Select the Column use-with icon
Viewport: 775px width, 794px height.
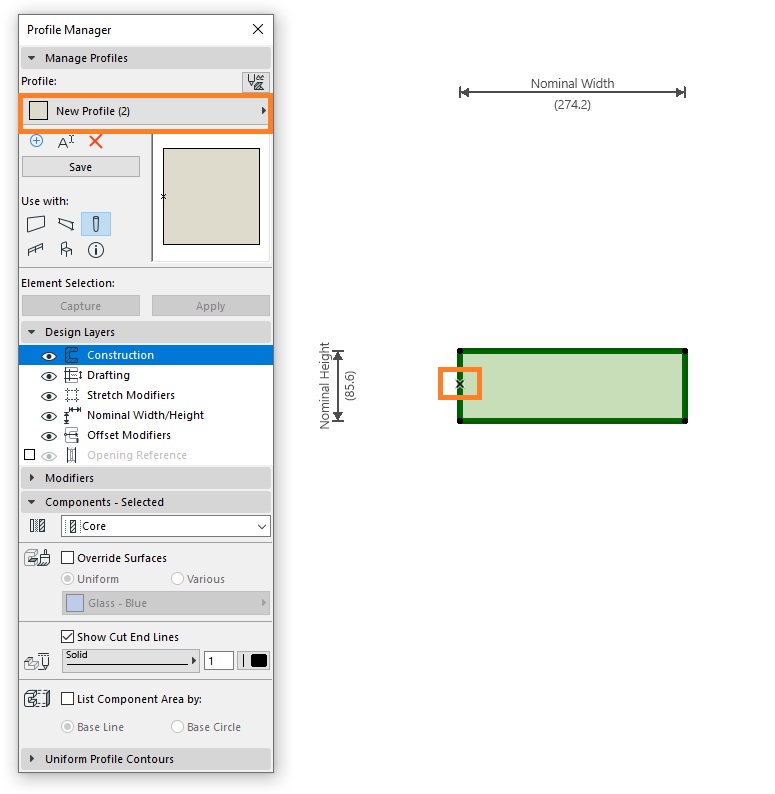(96, 224)
